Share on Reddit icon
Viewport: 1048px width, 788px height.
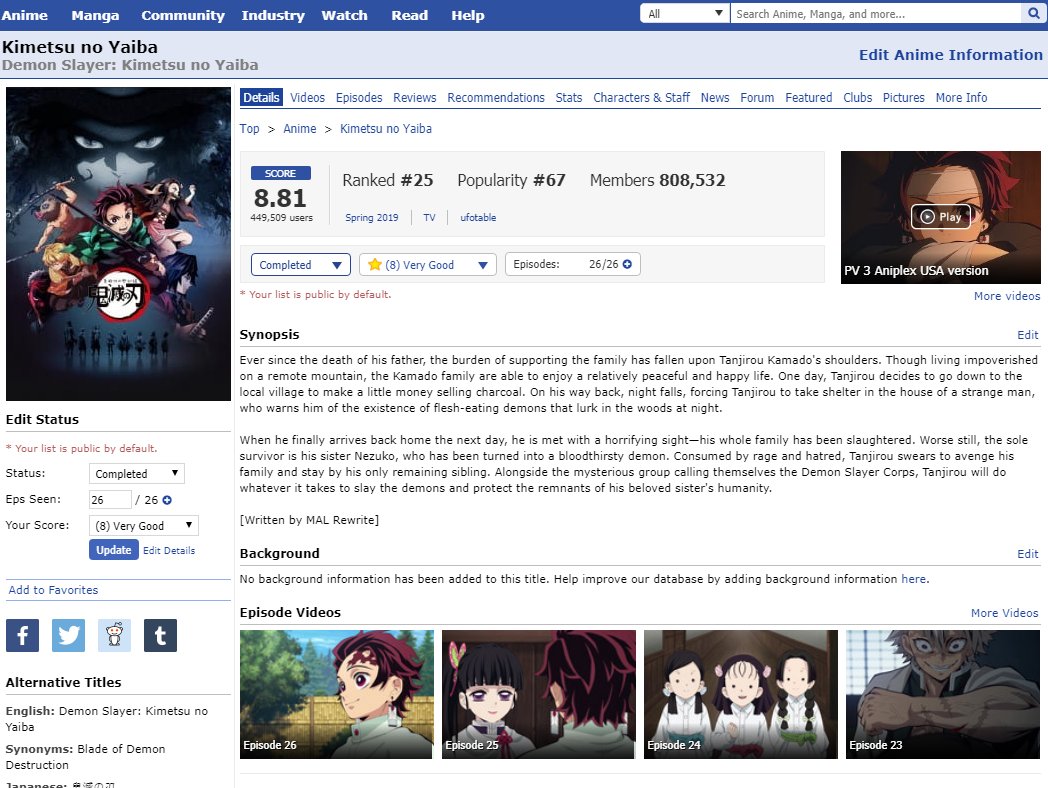click(114, 635)
